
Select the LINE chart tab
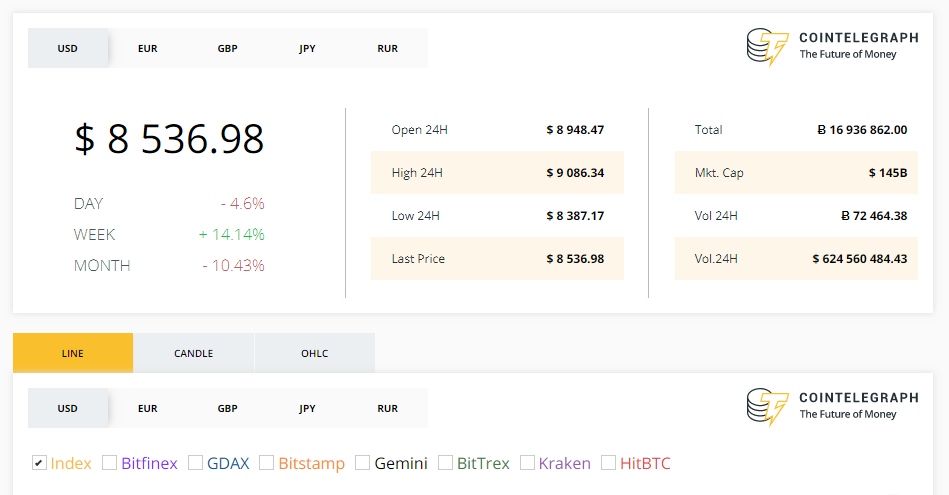73,353
